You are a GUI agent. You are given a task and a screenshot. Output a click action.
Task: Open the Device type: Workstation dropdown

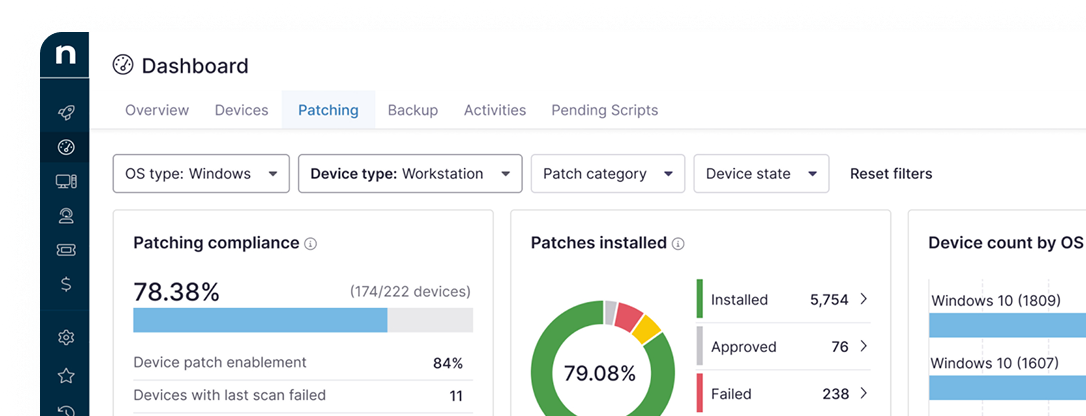tap(410, 174)
